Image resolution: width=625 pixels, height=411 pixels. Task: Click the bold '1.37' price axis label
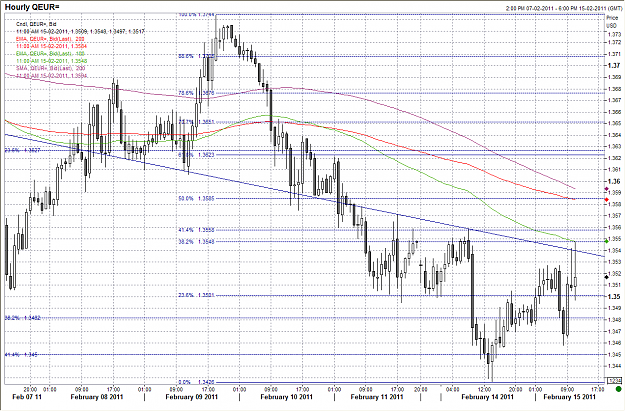[614, 66]
